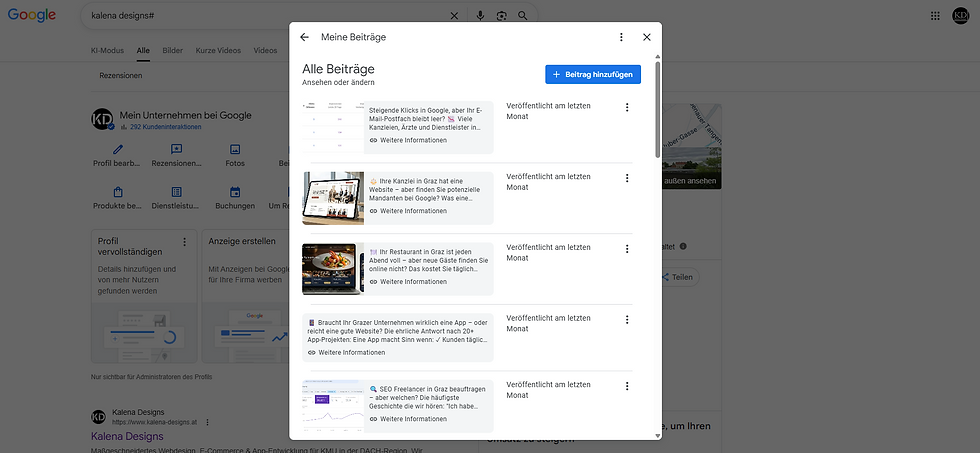Open the Restaurant in Graz food thumbnail

pos(333,269)
